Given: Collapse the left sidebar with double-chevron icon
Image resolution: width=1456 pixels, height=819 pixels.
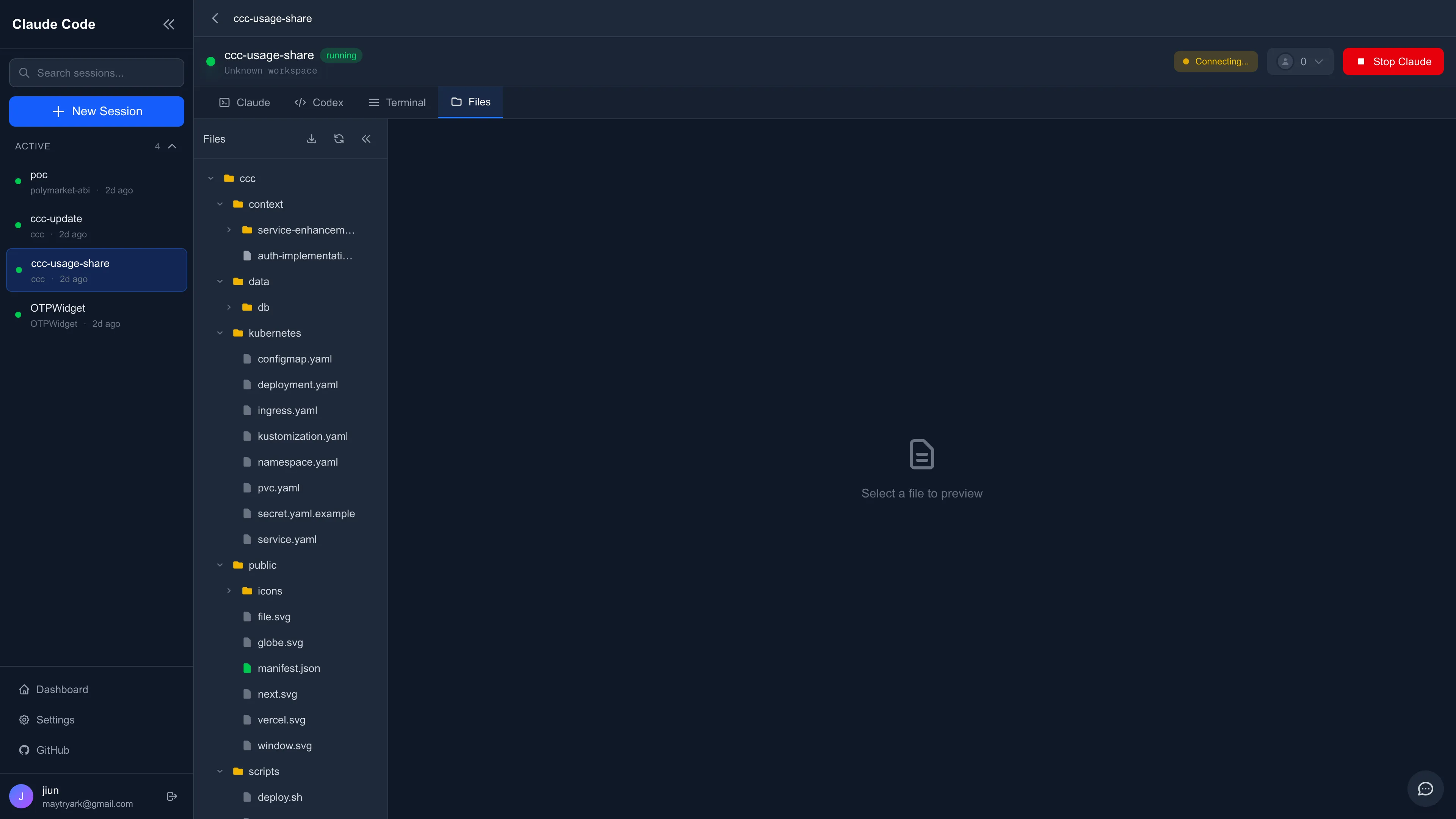Looking at the screenshot, I should [168, 24].
